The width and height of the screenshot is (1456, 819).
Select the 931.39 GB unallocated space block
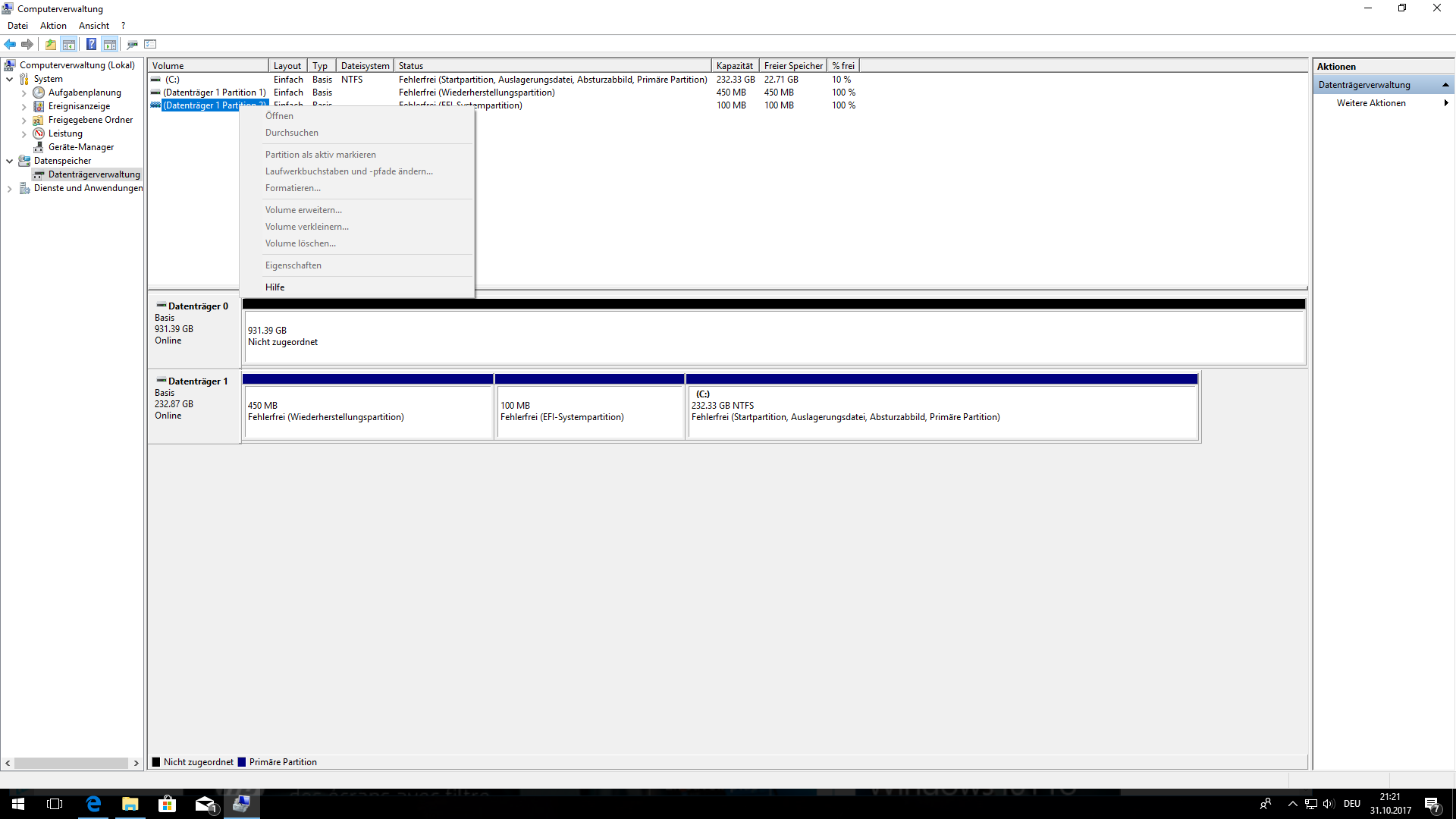(773, 337)
